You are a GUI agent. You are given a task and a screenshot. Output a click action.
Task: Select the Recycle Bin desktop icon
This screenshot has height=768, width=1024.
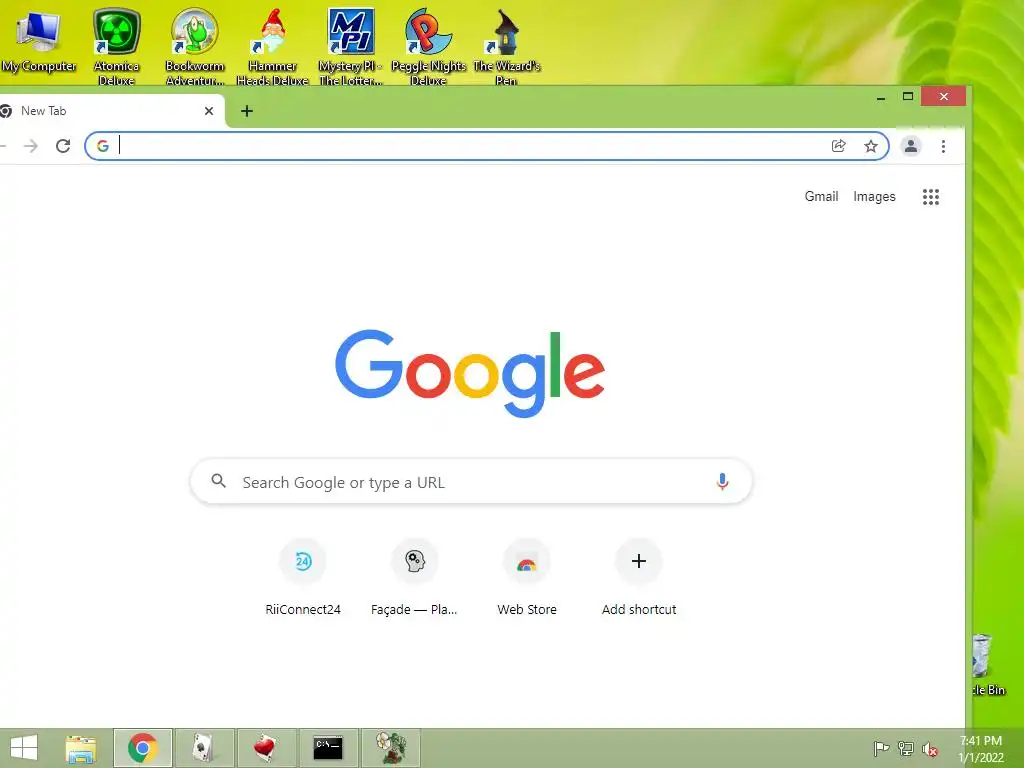pyautogui.click(x=990, y=665)
